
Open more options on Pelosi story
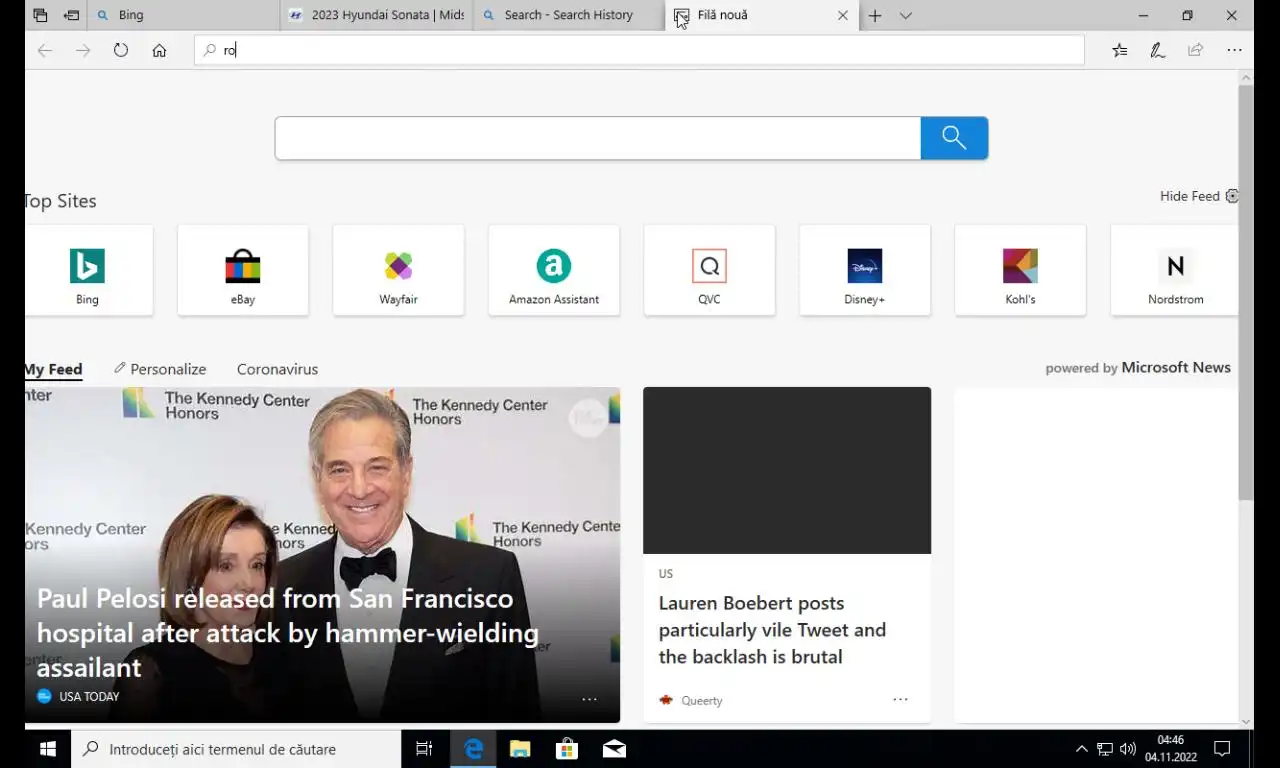589,699
